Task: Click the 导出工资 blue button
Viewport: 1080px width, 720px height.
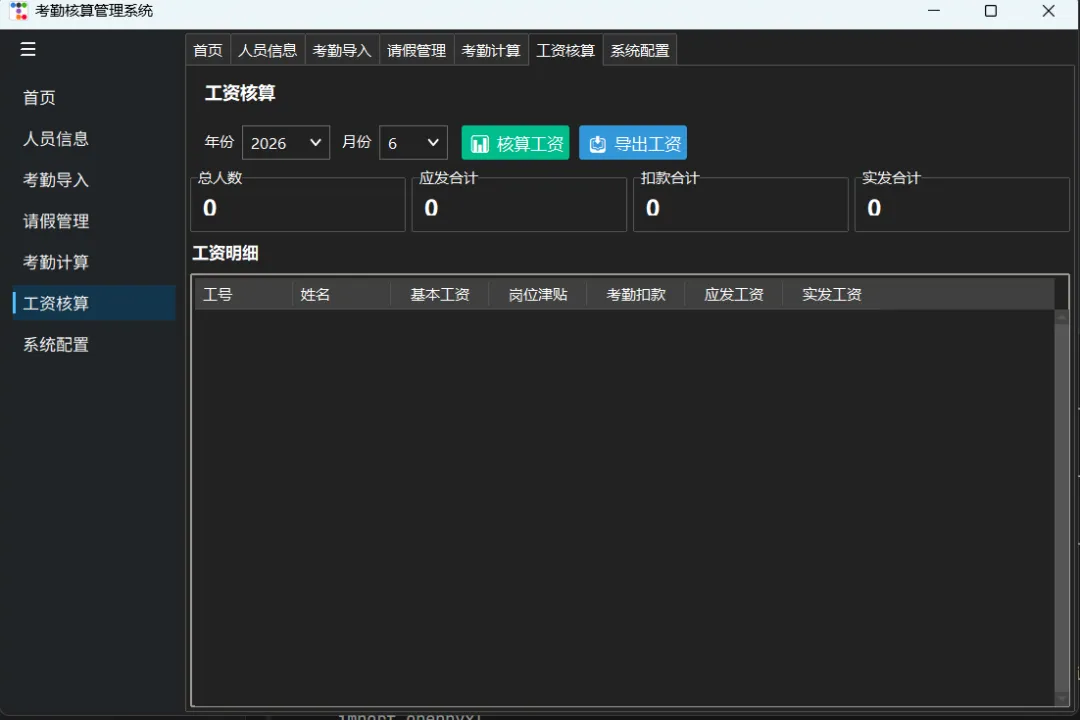Action: 633,143
